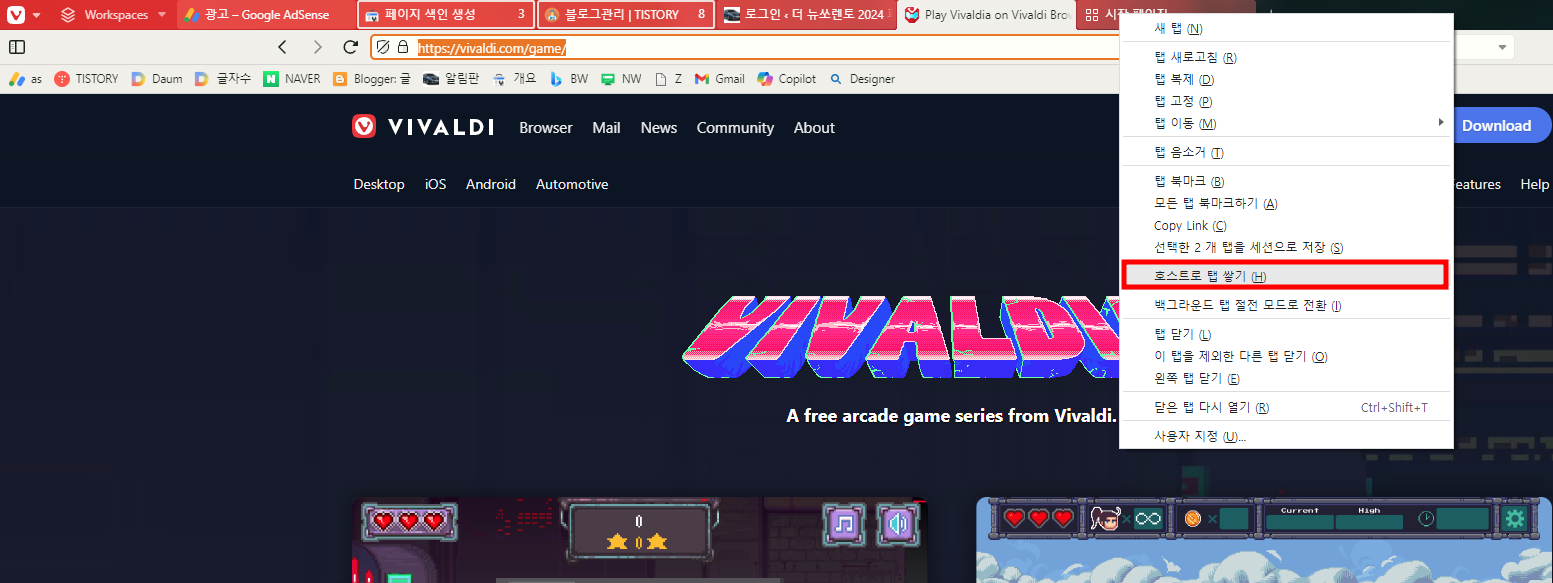Select the Desktop sub-nav link
This screenshot has height=583, width=1553.
(x=379, y=184)
